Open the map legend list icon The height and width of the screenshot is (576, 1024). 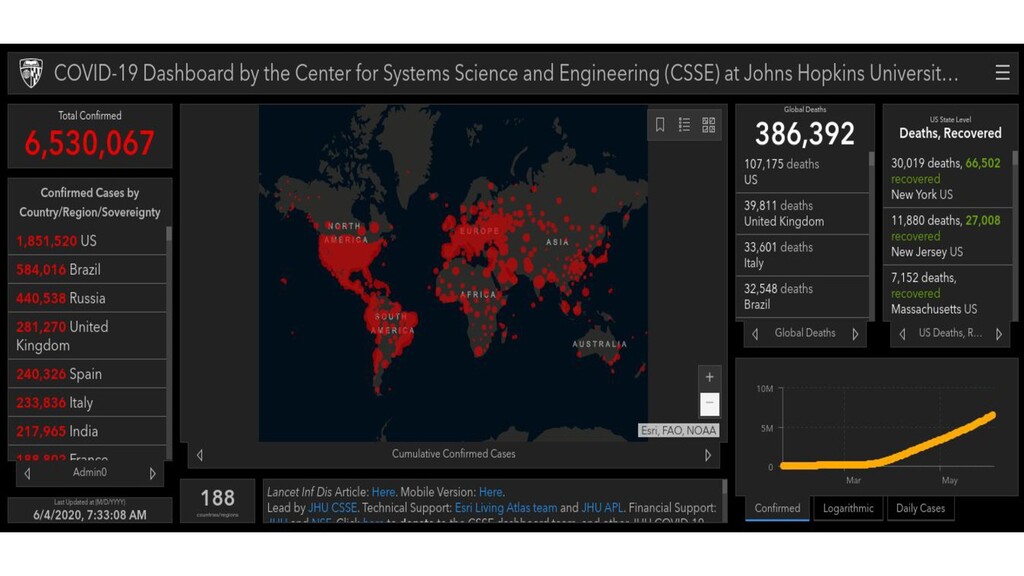[x=684, y=125]
